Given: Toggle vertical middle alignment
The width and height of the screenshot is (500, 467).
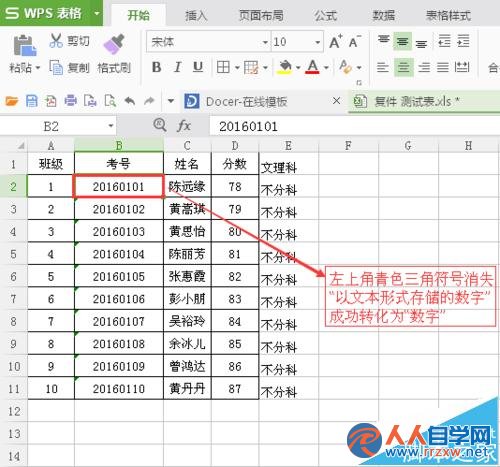Looking at the screenshot, I should click(x=403, y=41).
